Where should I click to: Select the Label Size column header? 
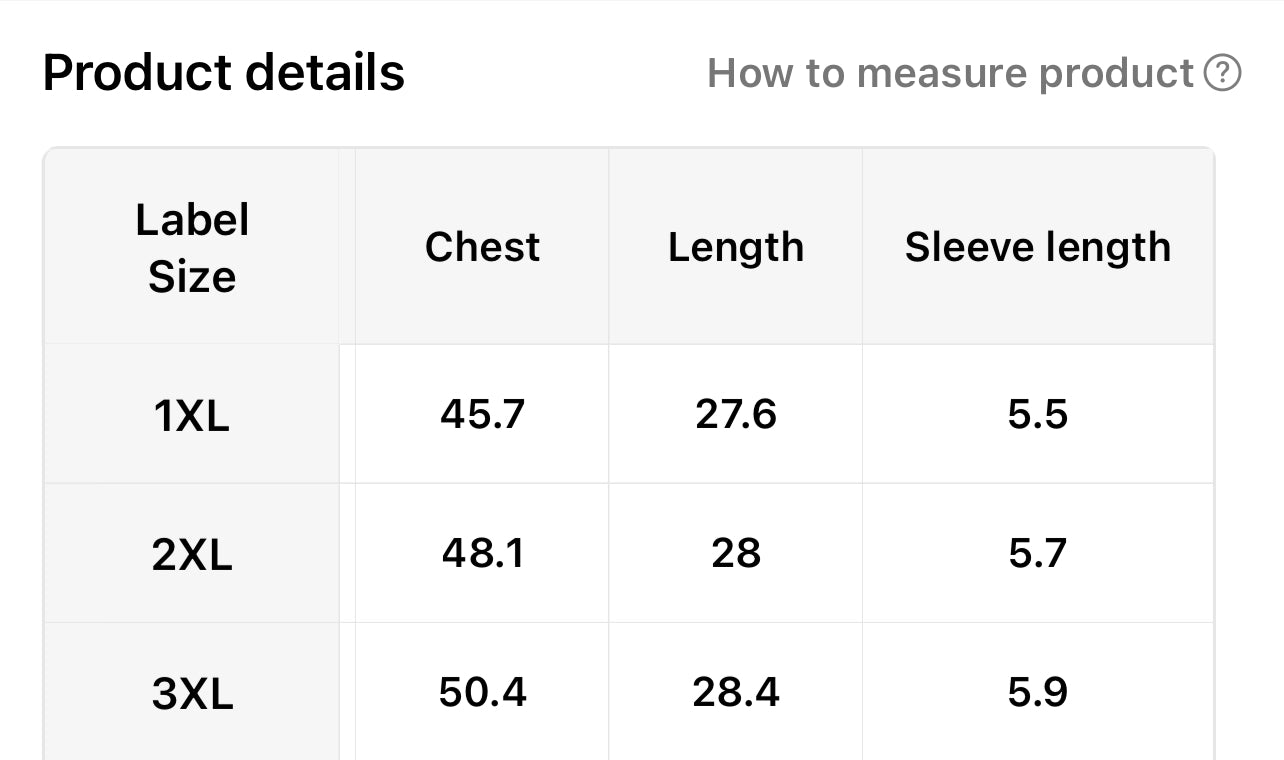click(192, 247)
